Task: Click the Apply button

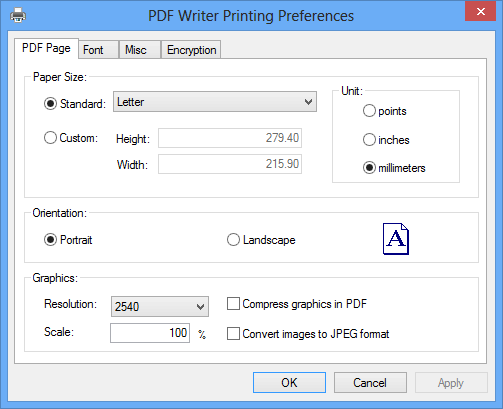Action: pos(451,383)
